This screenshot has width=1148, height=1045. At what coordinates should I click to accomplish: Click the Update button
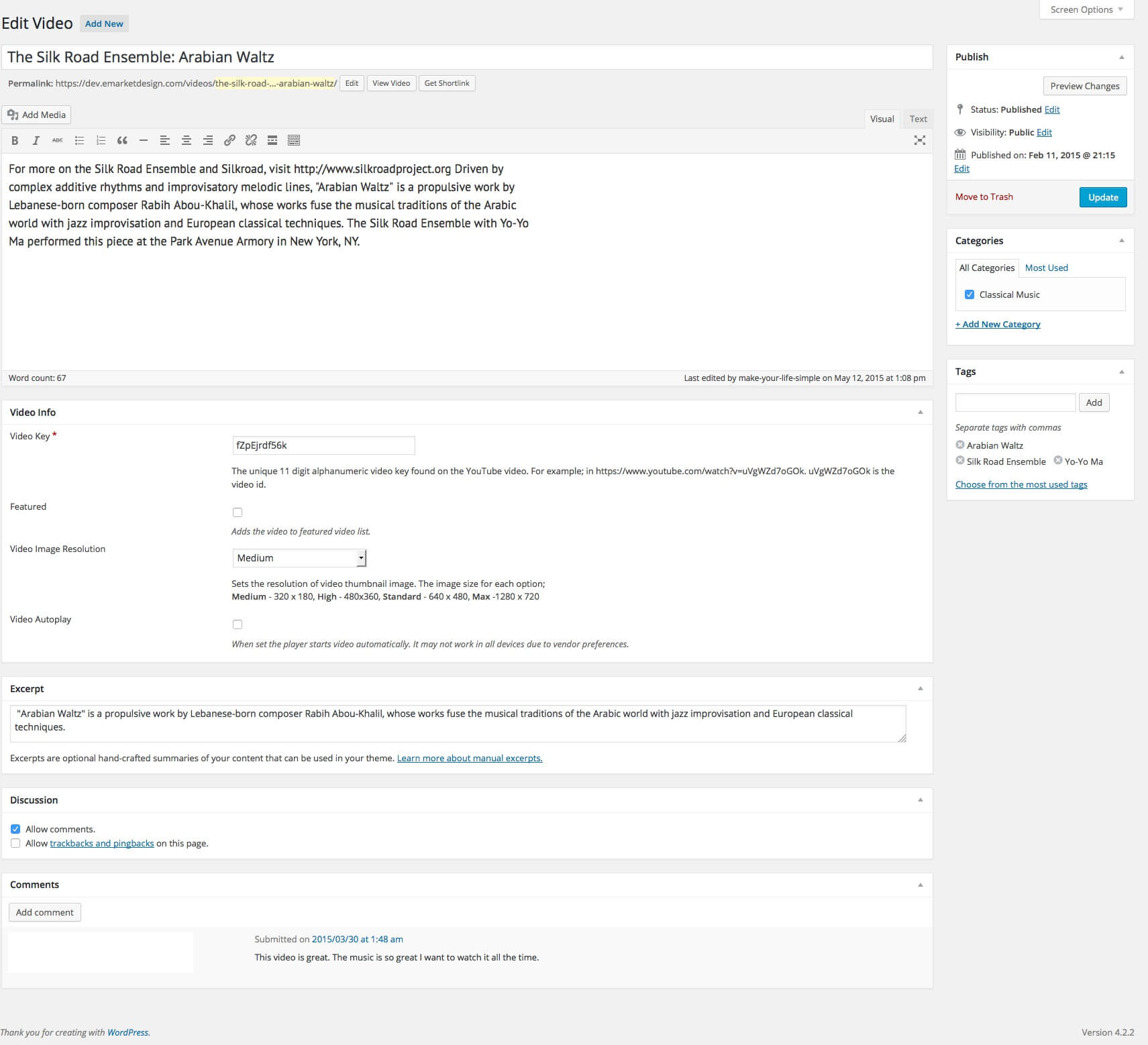click(x=1102, y=197)
